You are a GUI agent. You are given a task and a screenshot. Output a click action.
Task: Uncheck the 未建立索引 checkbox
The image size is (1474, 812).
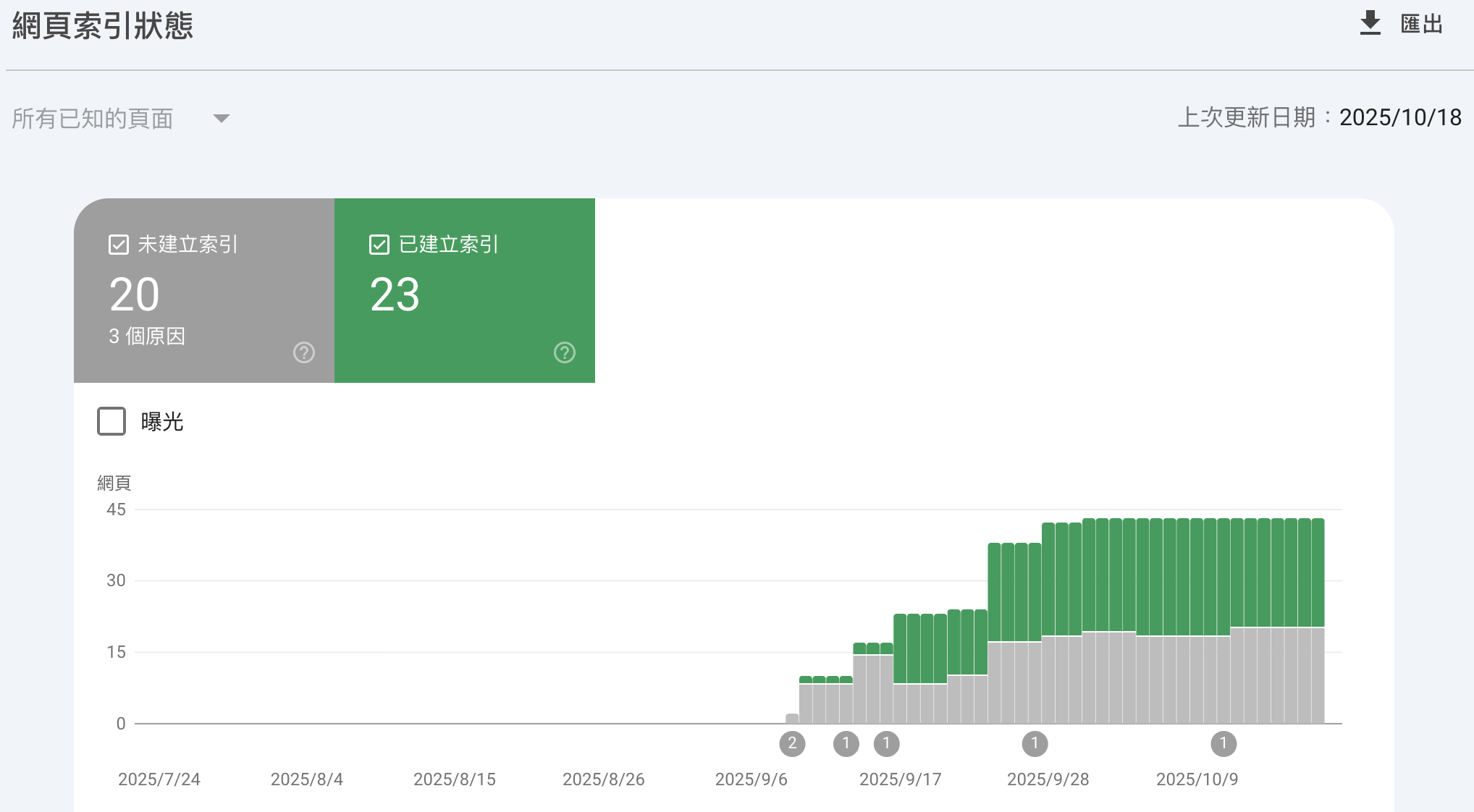(x=119, y=245)
